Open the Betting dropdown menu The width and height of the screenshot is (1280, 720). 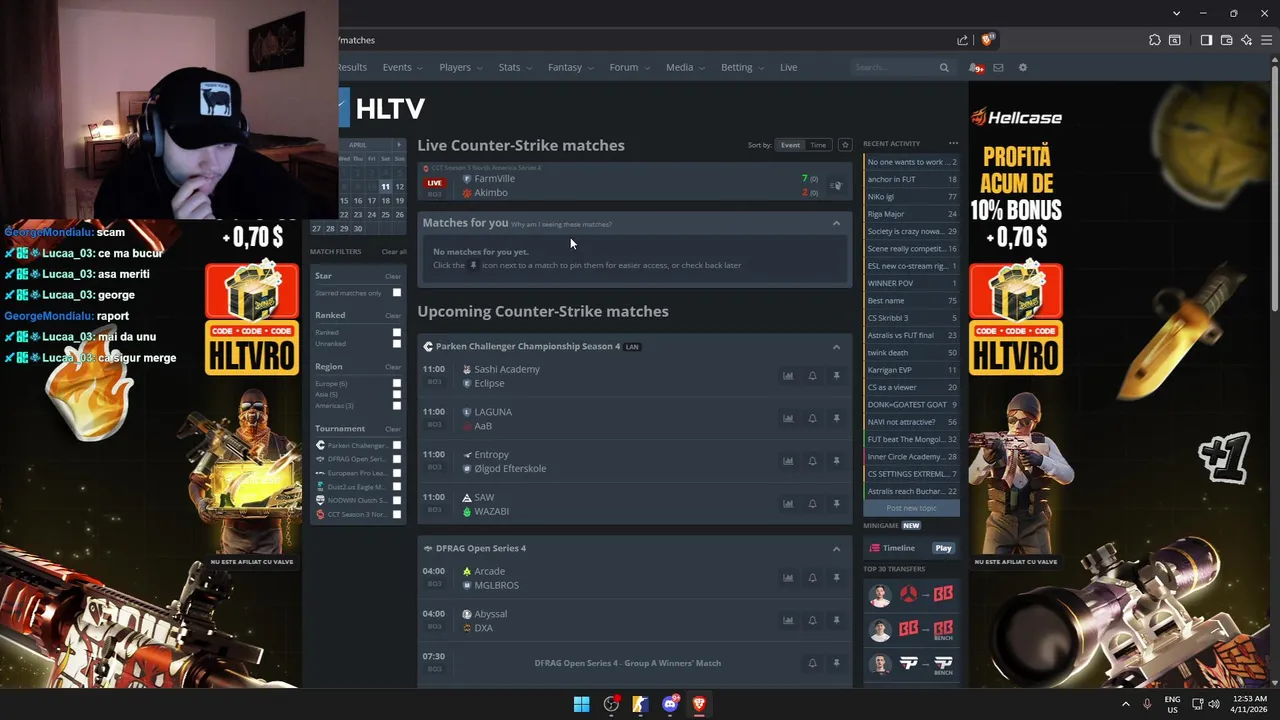(743, 67)
